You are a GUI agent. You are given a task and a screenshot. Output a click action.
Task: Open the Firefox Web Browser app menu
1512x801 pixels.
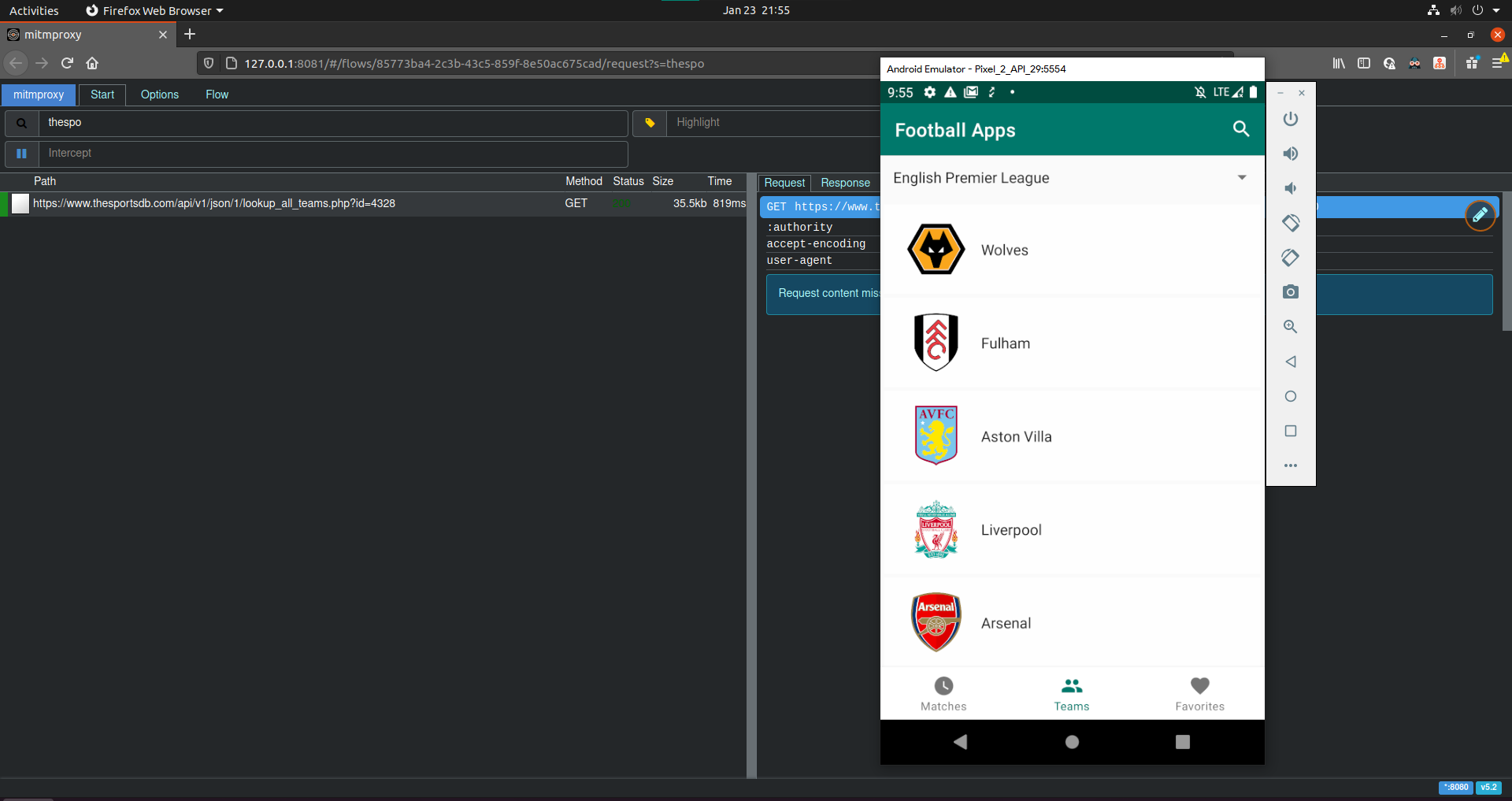[x=155, y=10]
